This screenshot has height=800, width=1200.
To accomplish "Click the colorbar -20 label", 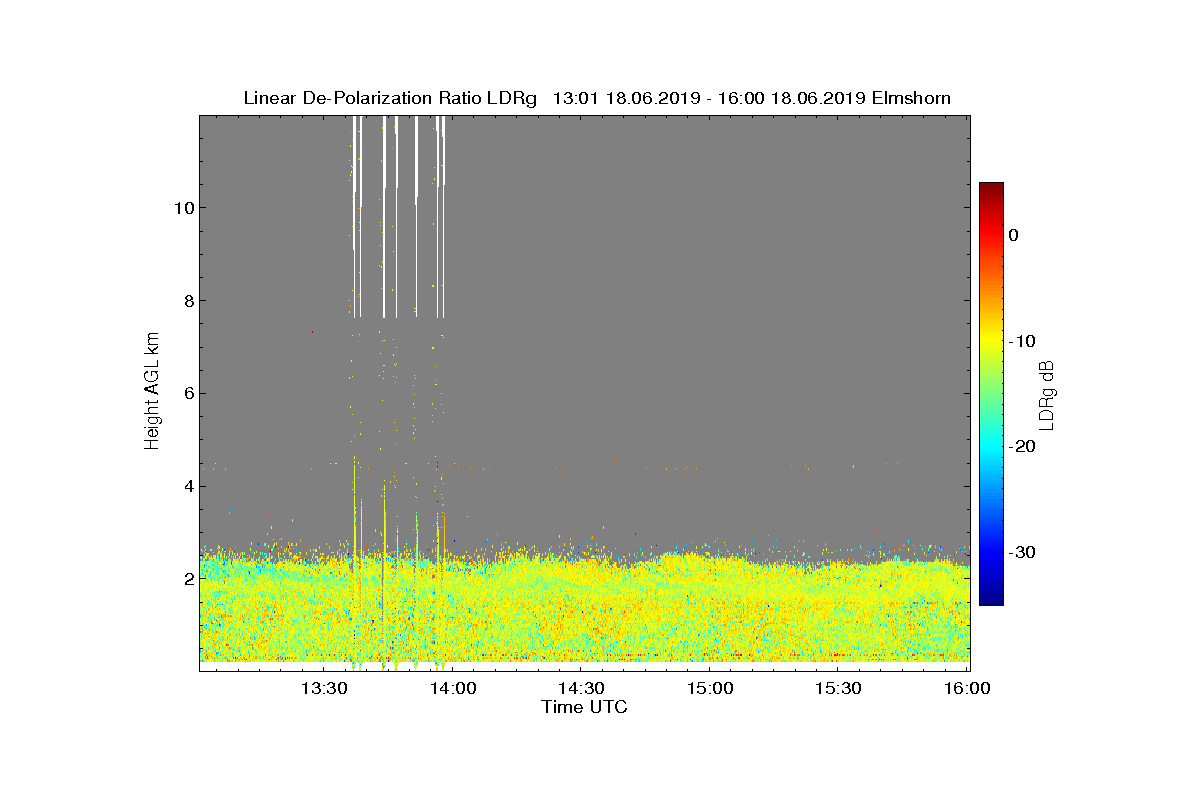I will 1022,447.
